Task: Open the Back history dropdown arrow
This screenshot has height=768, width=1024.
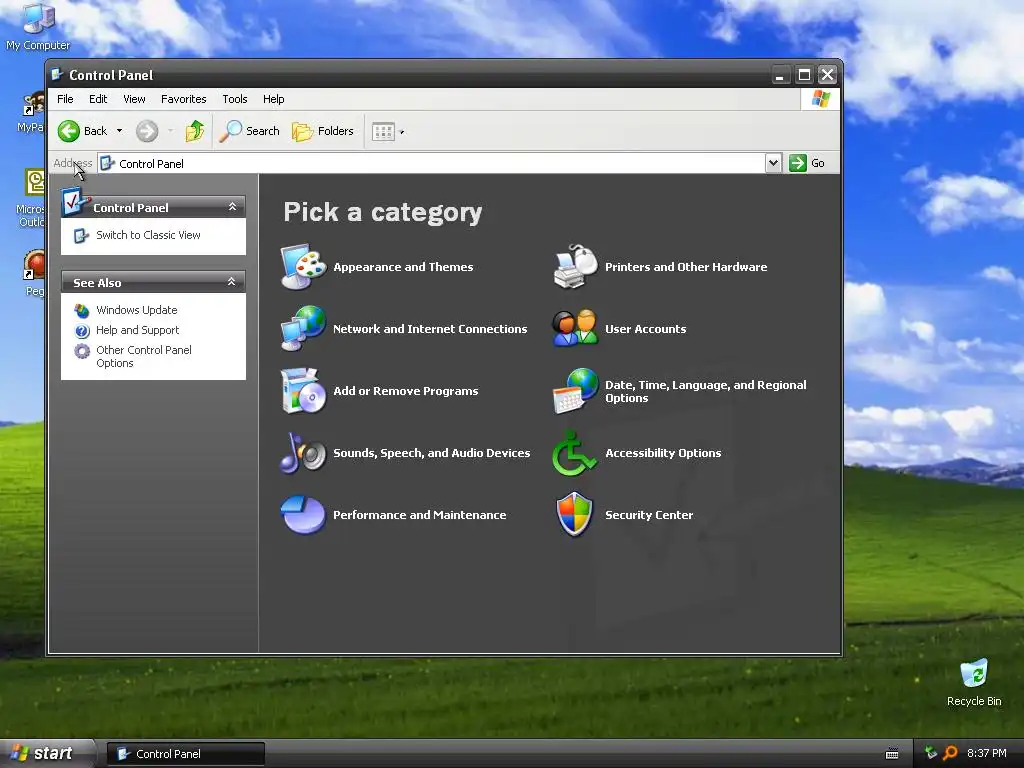Action: (x=120, y=131)
